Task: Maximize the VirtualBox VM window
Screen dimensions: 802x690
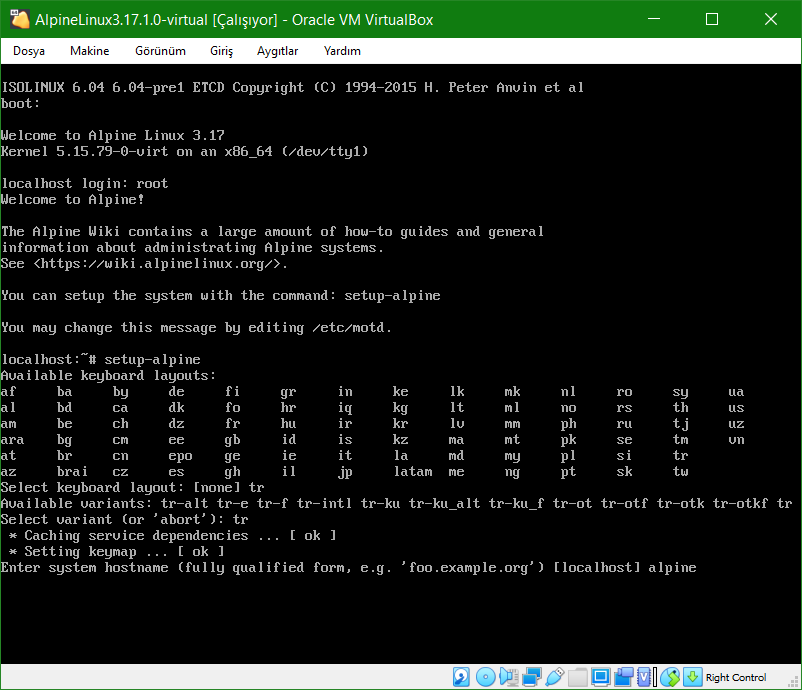Action: click(711, 19)
